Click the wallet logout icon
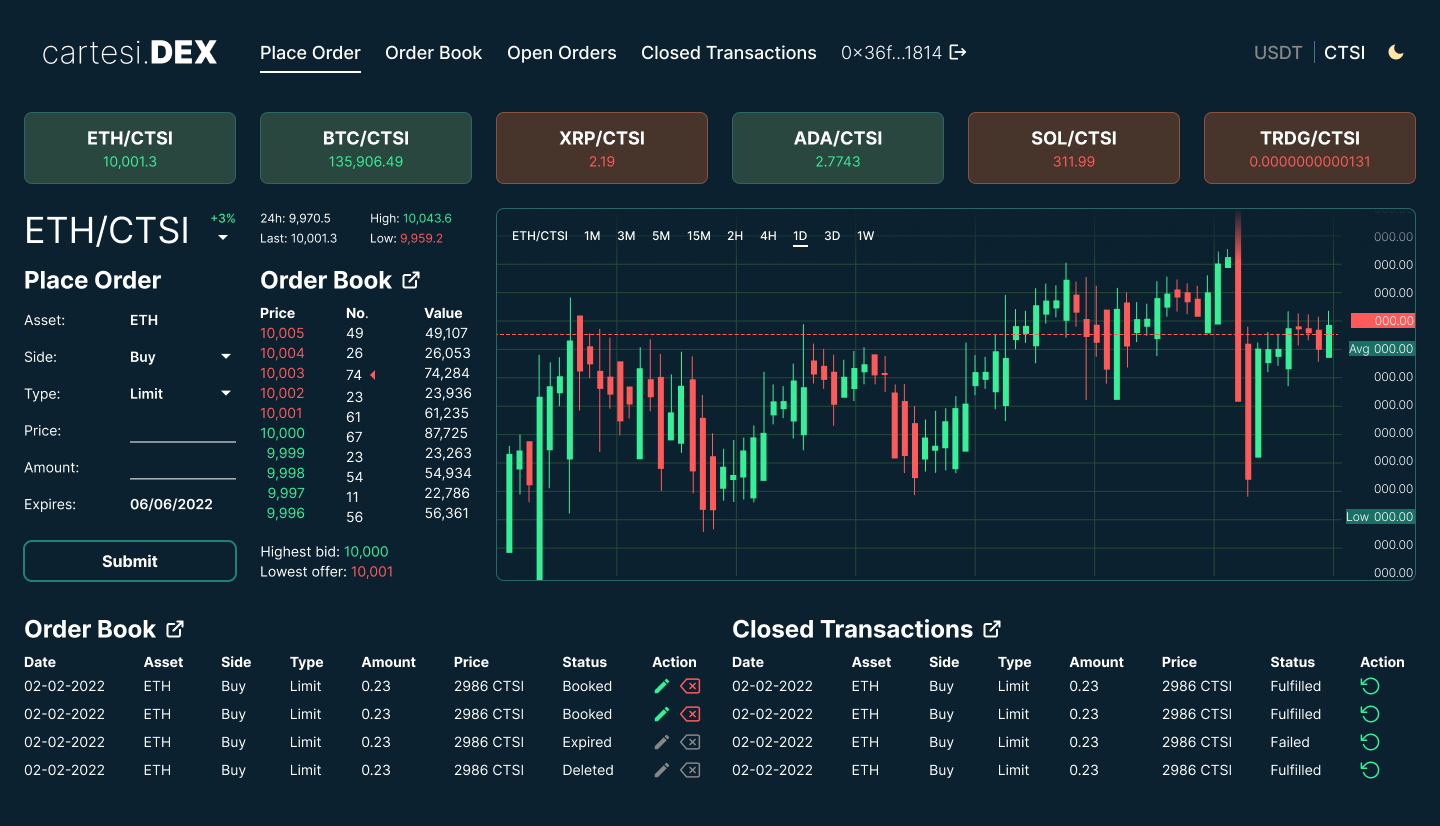Viewport: 1440px width, 826px height. click(x=958, y=52)
